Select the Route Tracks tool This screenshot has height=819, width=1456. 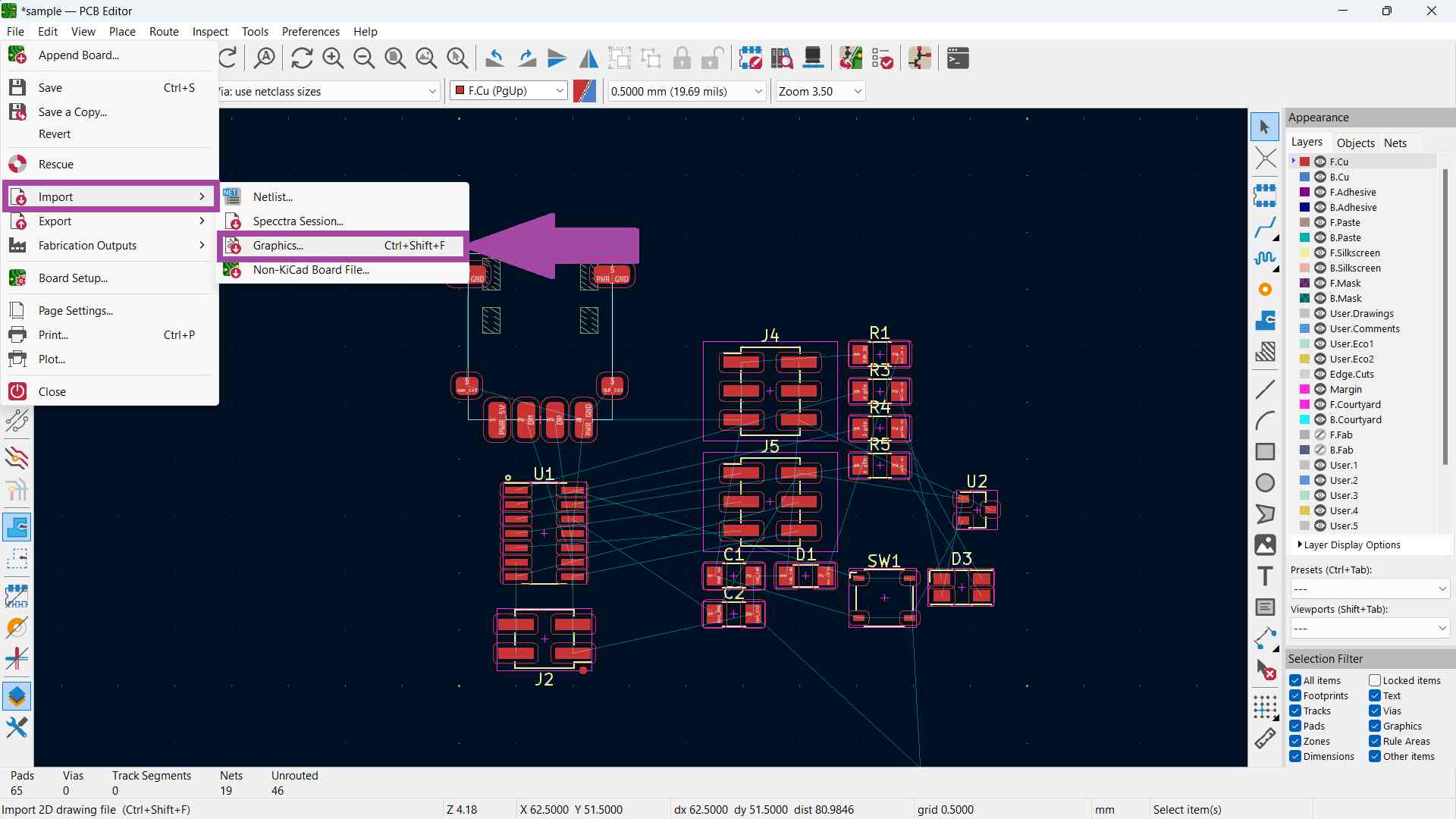(x=1265, y=227)
